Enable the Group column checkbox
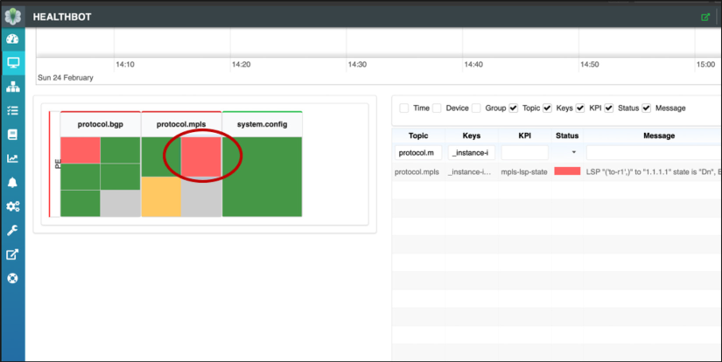Image resolution: width=722 pixels, height=362 pixels. 476,108
